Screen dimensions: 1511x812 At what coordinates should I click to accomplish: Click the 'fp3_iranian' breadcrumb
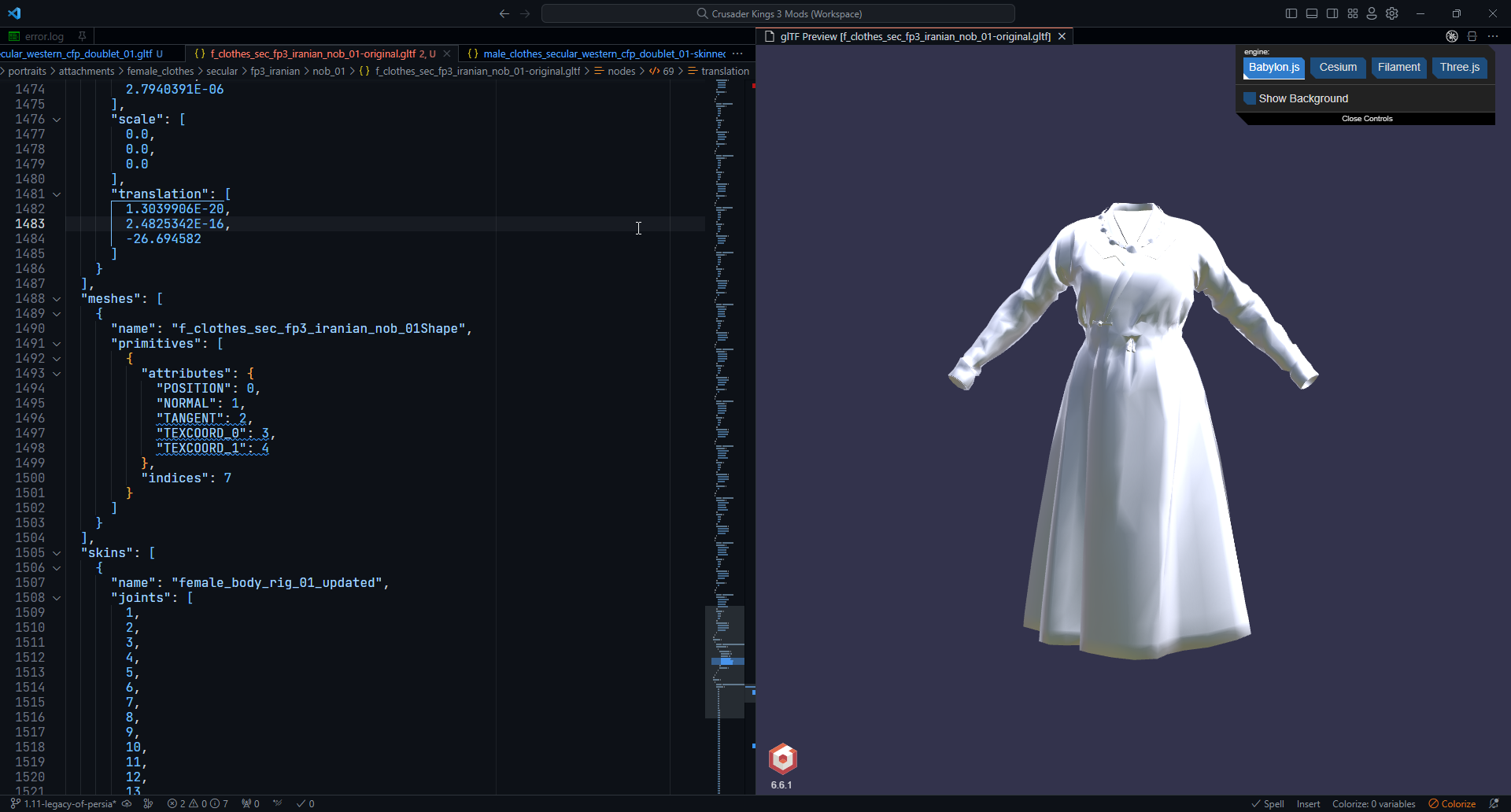[275, 71]
